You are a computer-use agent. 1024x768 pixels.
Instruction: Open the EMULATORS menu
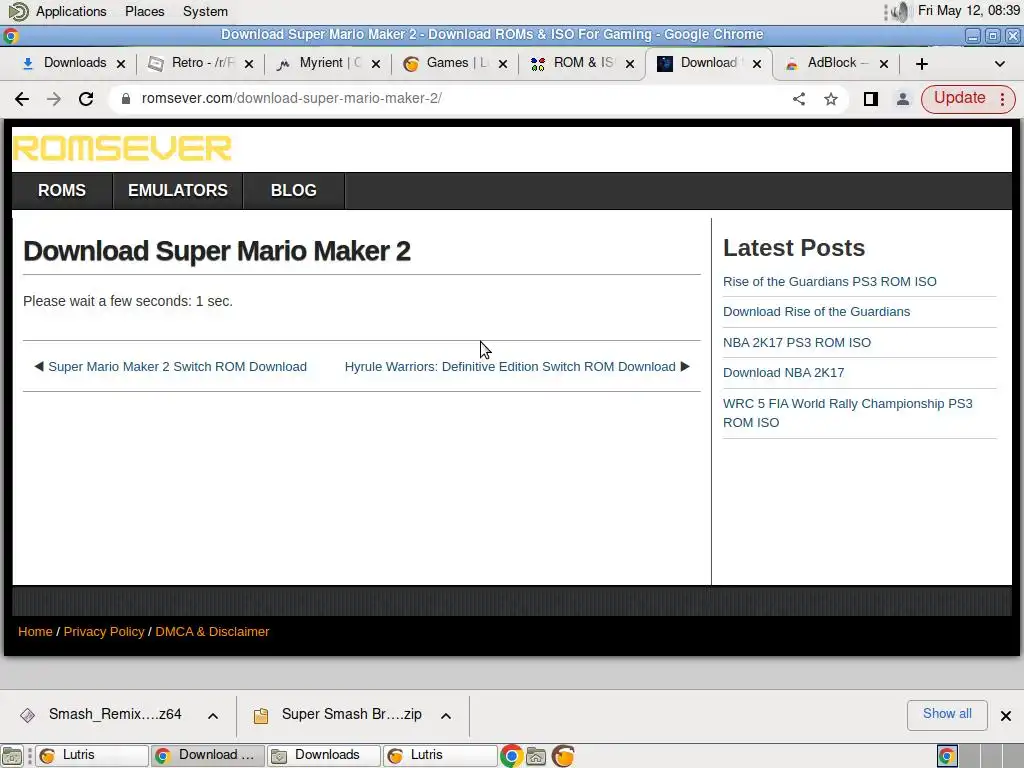click(178, 190)
